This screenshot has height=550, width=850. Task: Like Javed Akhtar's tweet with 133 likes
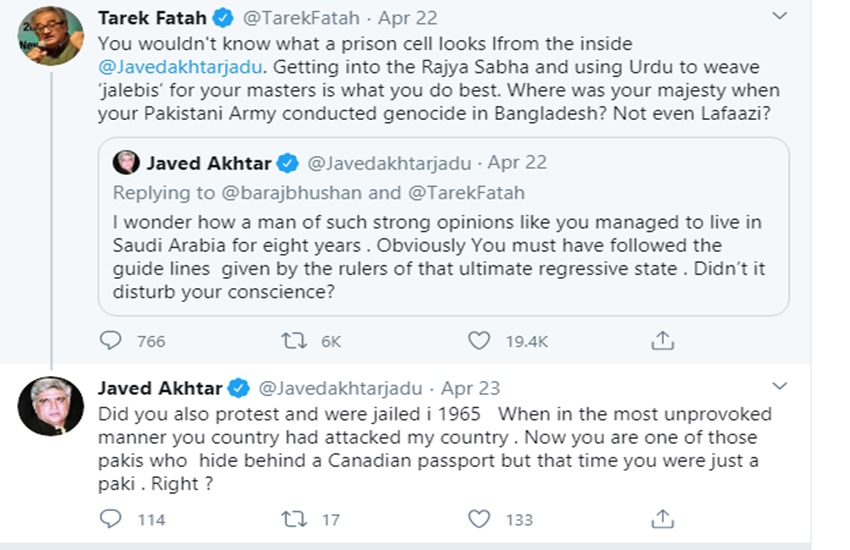click(480, 519)
